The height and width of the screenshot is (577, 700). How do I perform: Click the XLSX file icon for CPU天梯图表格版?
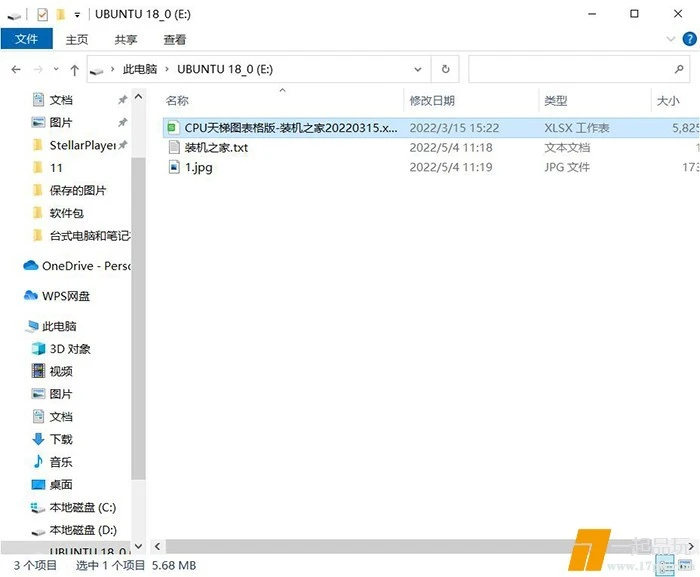(x=173, y=128)
